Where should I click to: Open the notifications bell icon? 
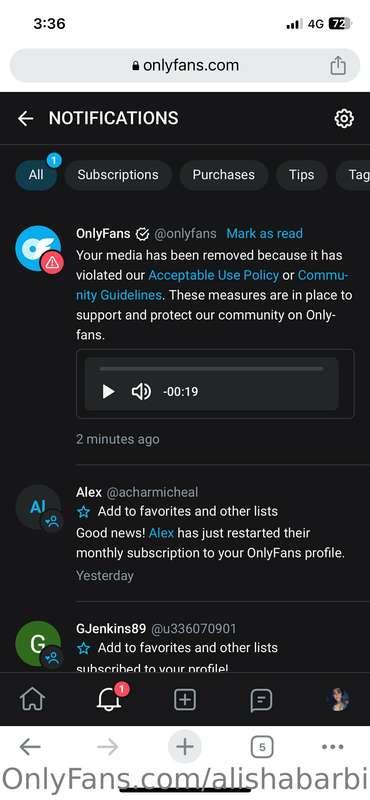[109, 699]
